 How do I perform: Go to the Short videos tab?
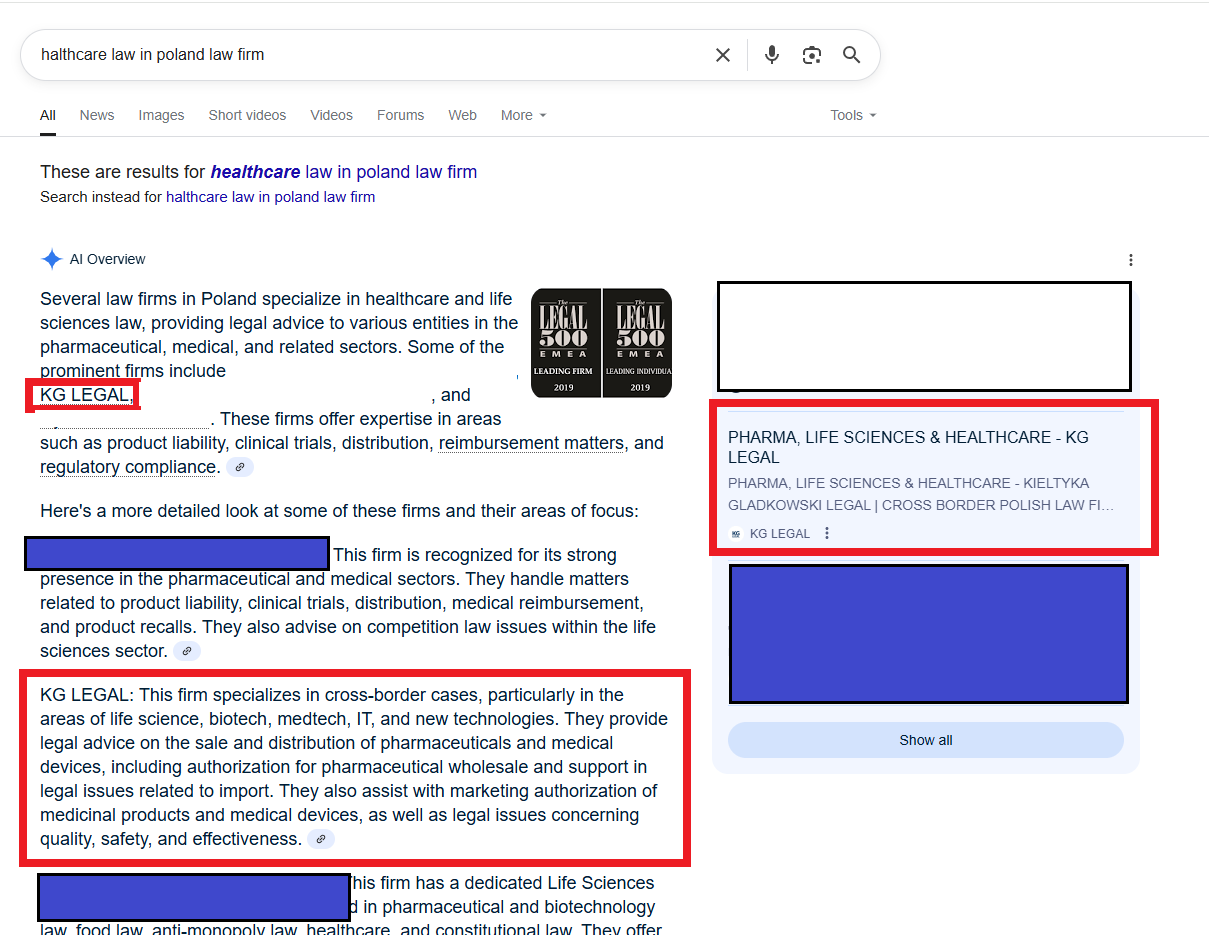pyautogui.click(x=247, y=115)
